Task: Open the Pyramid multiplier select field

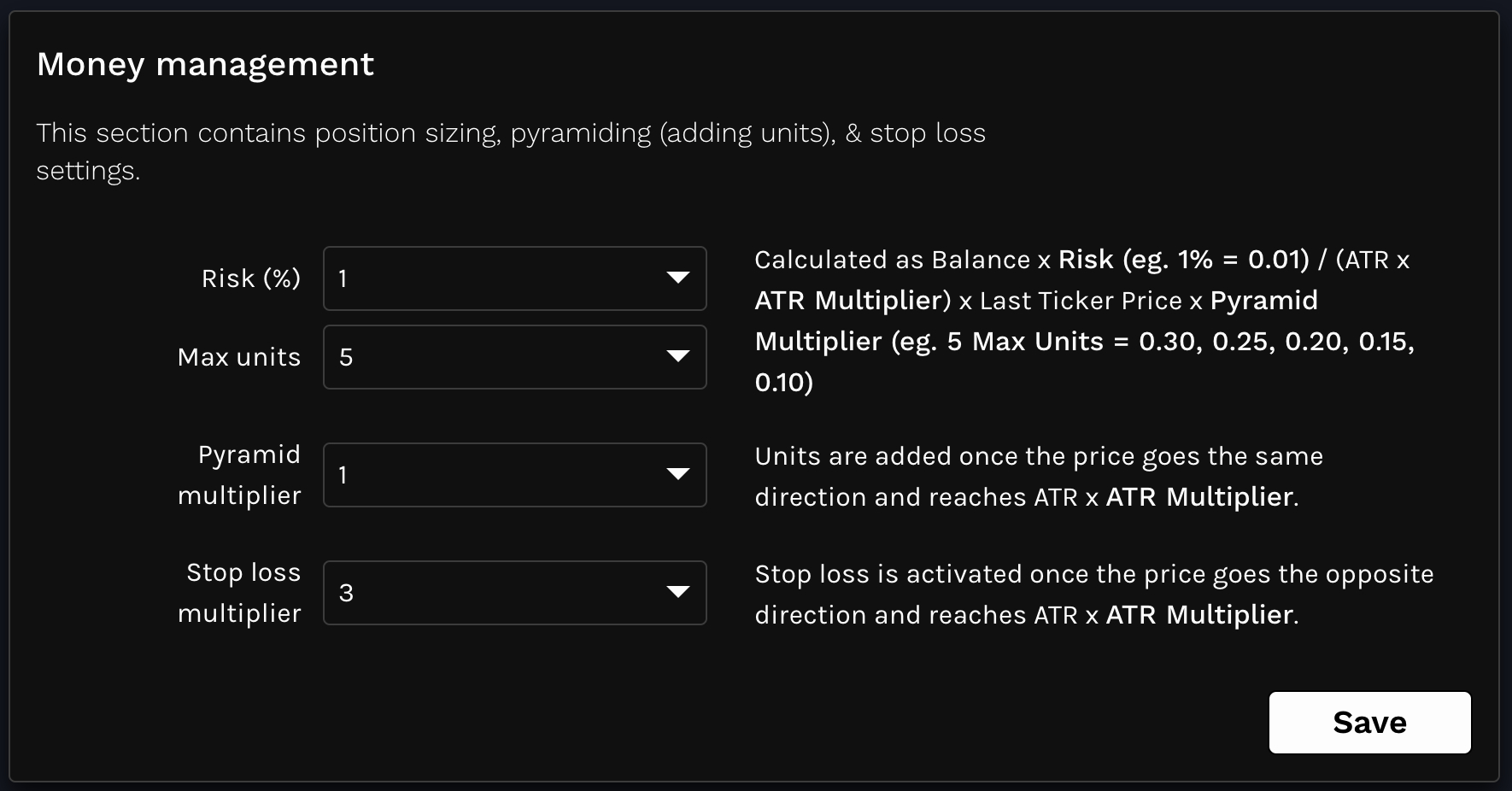Action: tap(514, 475)
